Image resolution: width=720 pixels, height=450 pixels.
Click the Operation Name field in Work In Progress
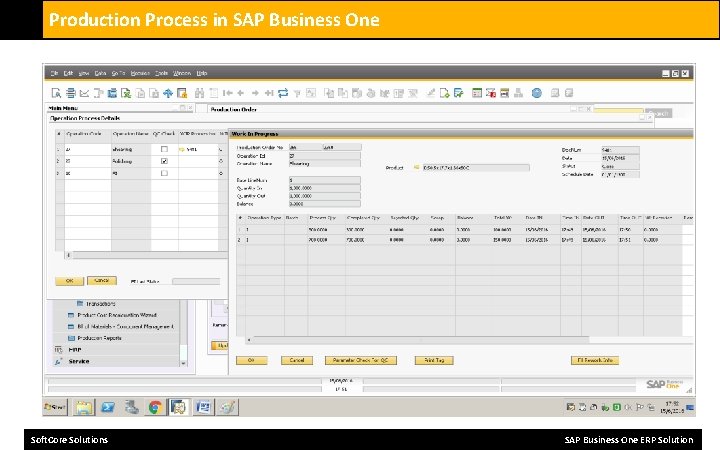pos(325,163)
